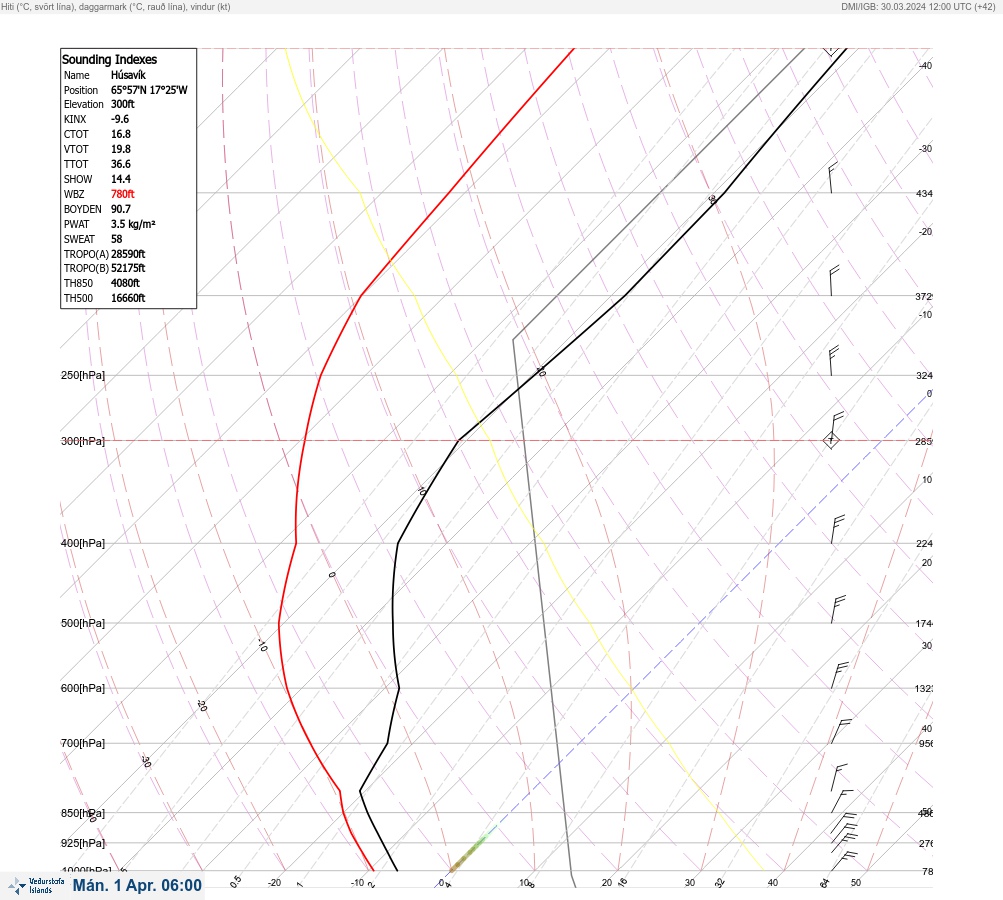
Task: Select the SWEAT value 58
Action: pyautogui.click(x=116, y=239)
